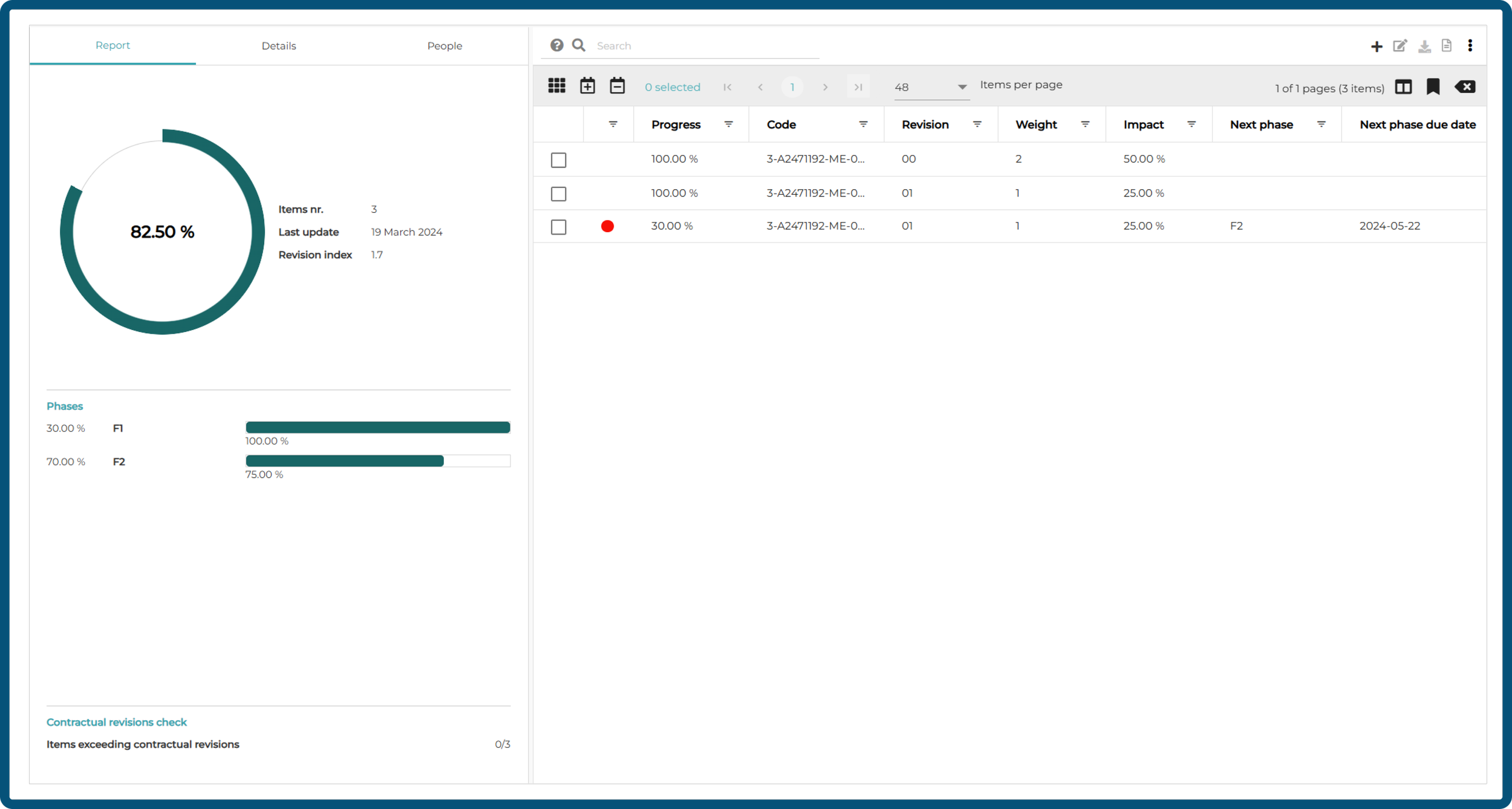
Task: Open the three-dot overflow menu
Action: coord(1471,45)
